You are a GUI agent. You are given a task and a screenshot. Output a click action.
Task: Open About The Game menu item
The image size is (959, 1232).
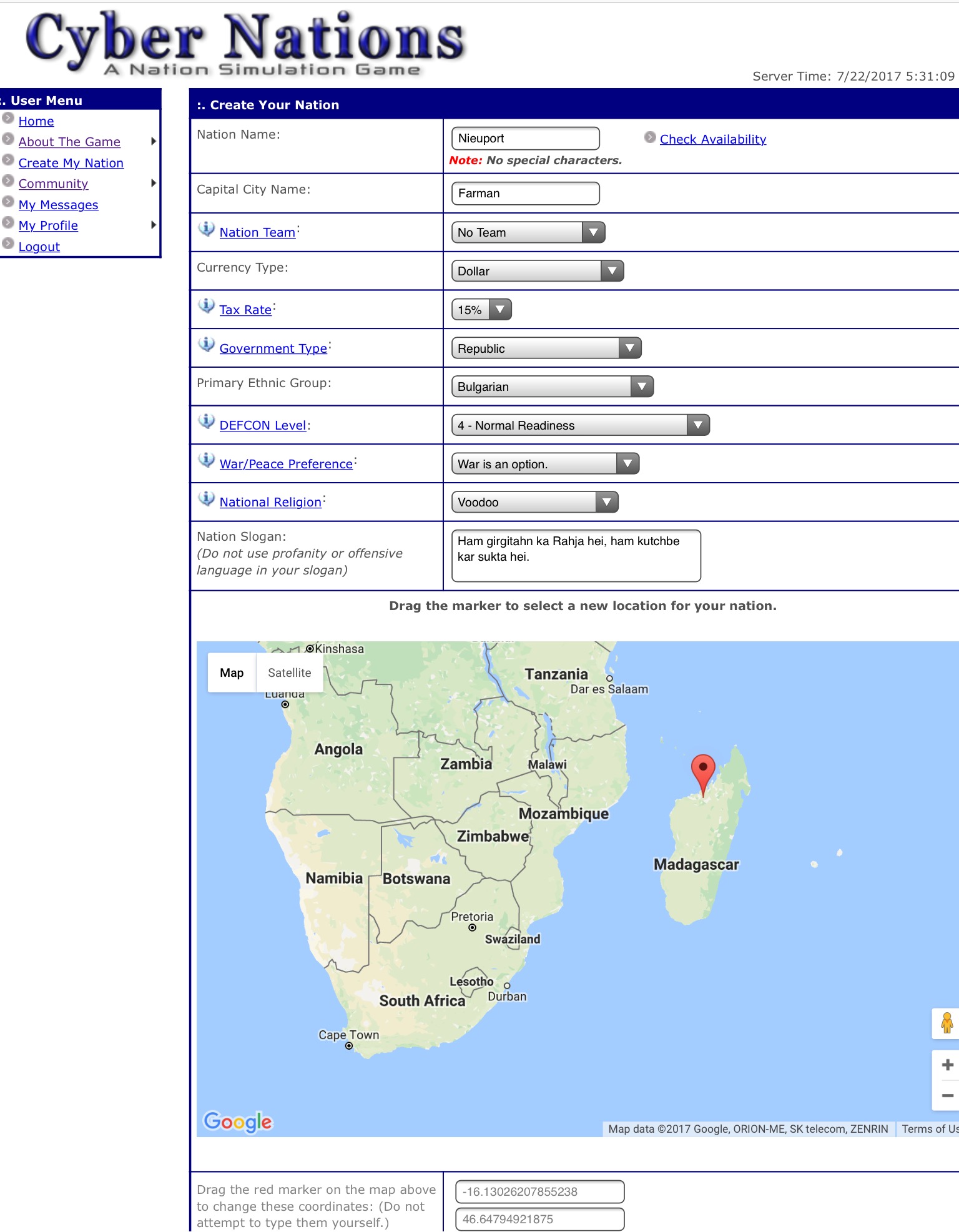(x=69, y=142)
